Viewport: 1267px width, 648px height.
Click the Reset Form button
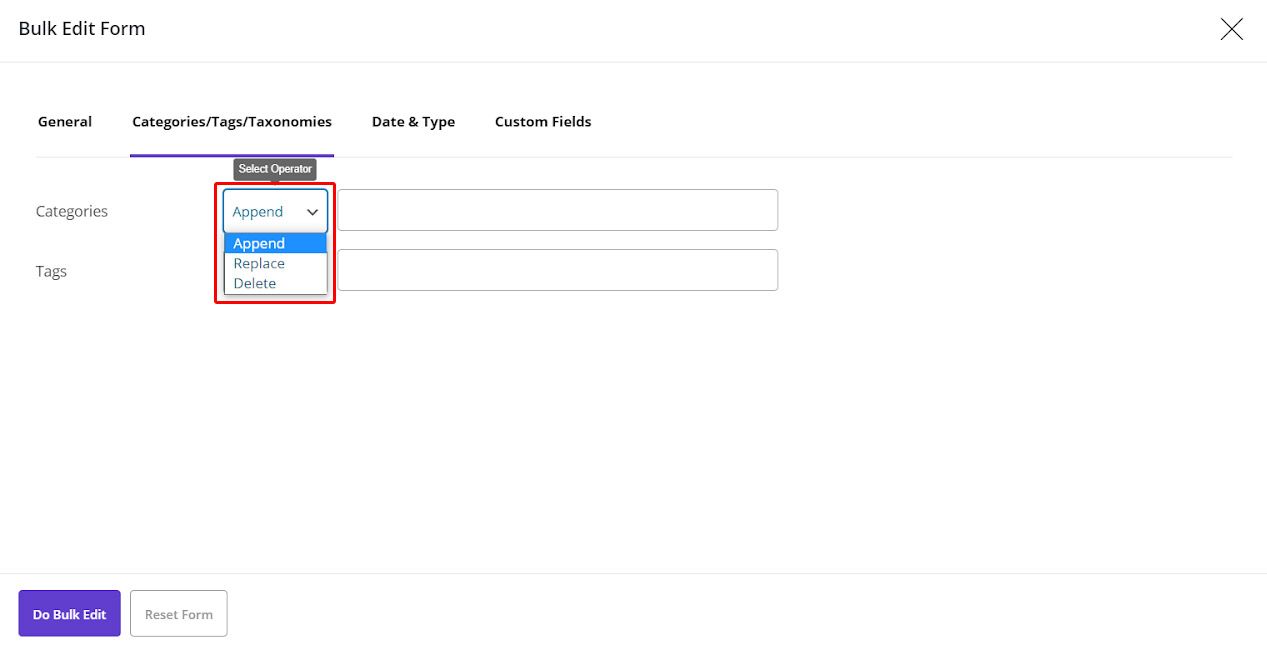click(x=179, y=614)
